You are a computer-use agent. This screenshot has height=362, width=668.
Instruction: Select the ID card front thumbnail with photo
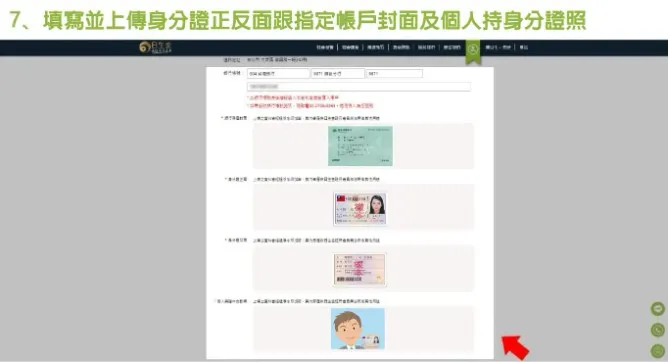point(360,208)
